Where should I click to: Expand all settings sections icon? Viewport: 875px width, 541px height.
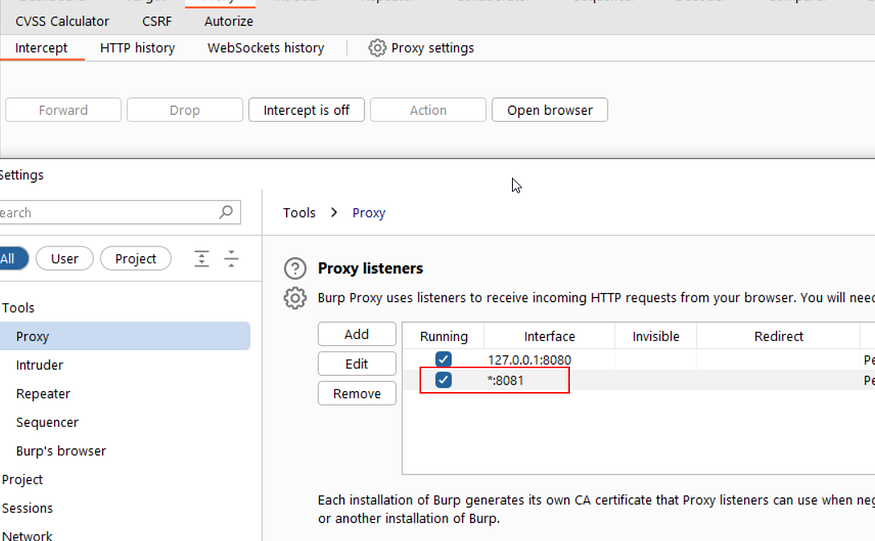click(201, 258)
